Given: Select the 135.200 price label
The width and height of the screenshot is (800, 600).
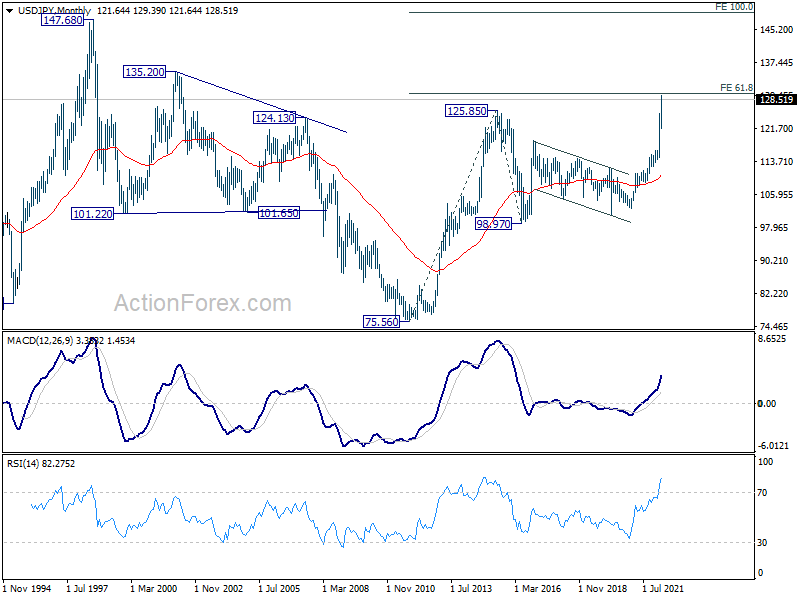Looking at the screenshot, I should 145,72.
